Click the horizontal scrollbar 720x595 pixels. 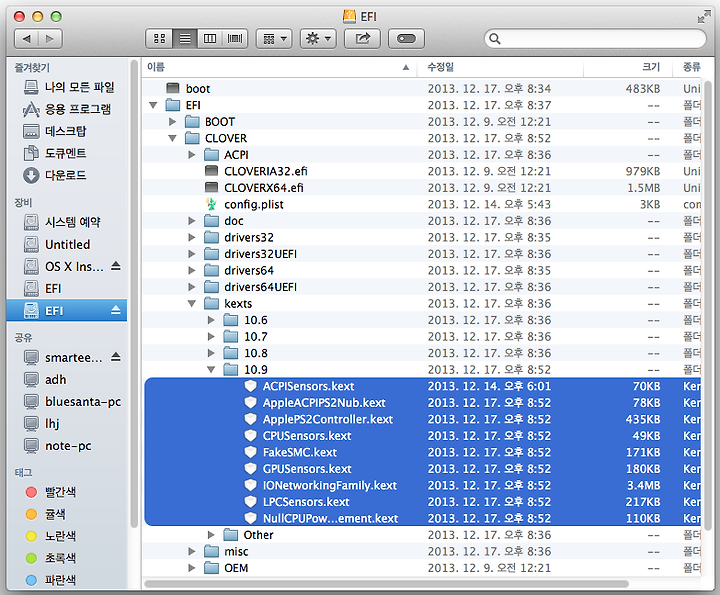point(386,584)
